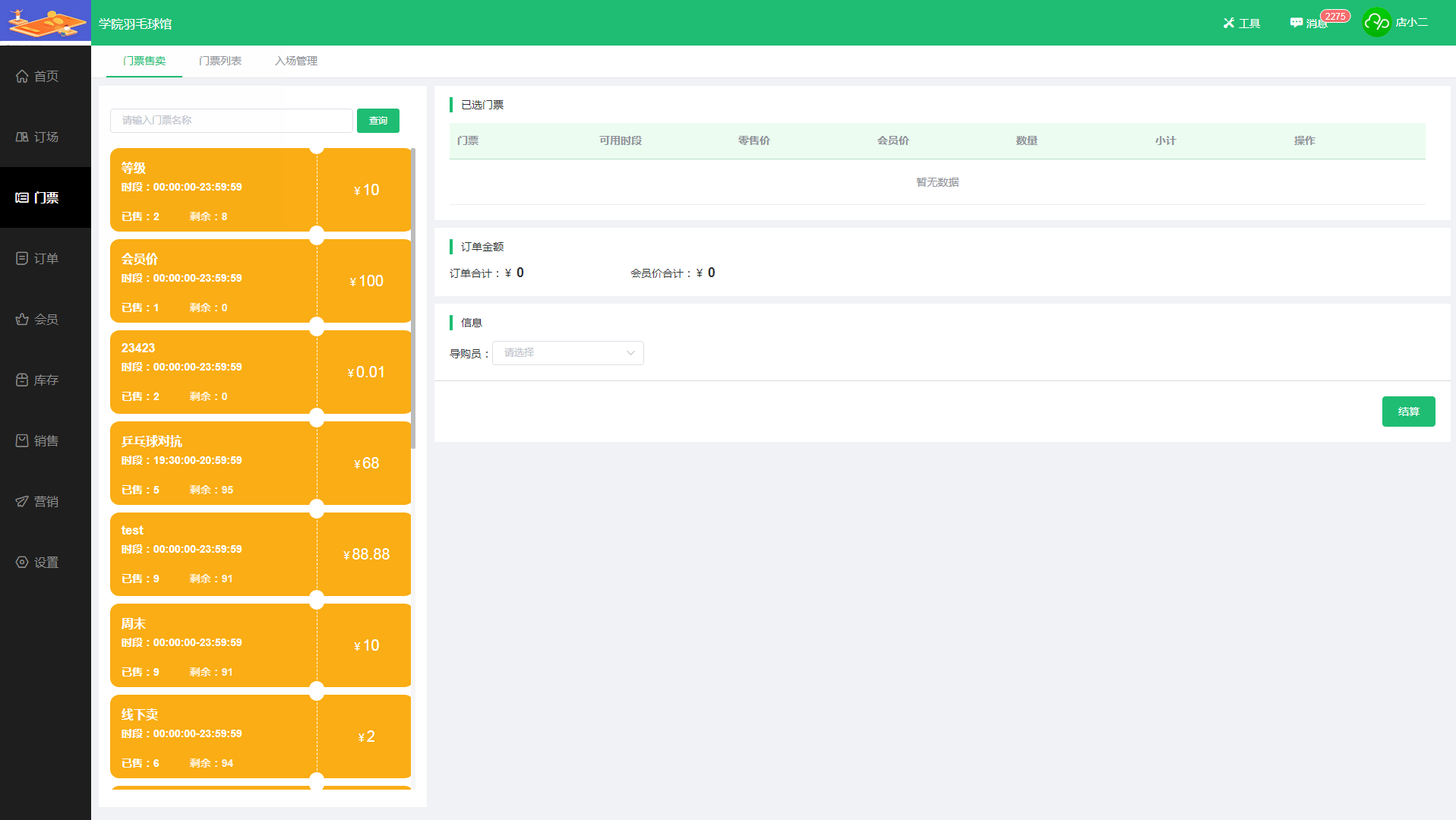Expand the 导购员 dropdown selector
This screenshot has width=1456, height=820.
567,353
